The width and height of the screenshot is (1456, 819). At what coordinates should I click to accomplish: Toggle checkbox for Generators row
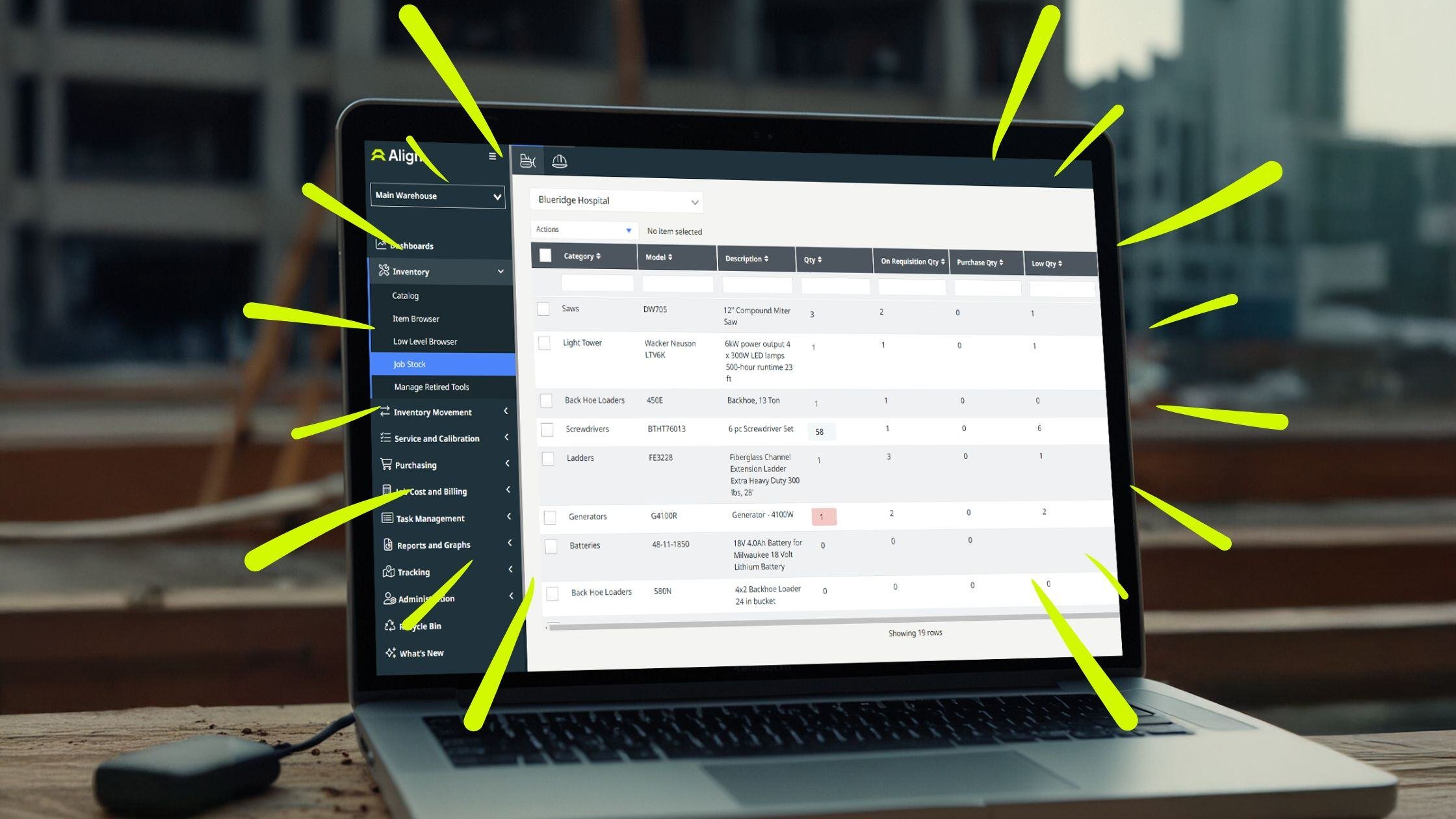point(546,515)
